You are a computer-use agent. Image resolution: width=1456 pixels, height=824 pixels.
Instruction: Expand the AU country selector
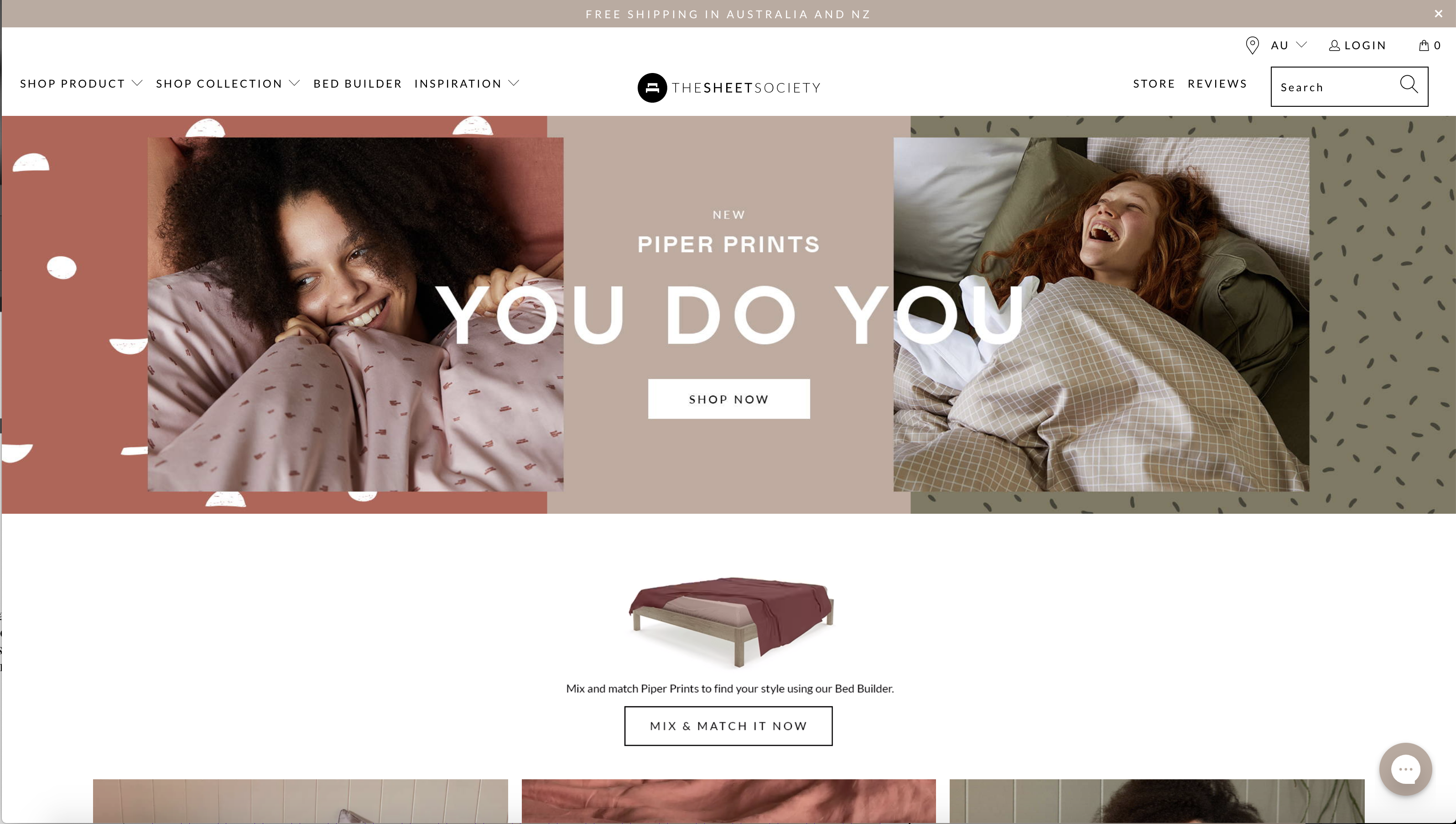click(x=1289, y=45)
